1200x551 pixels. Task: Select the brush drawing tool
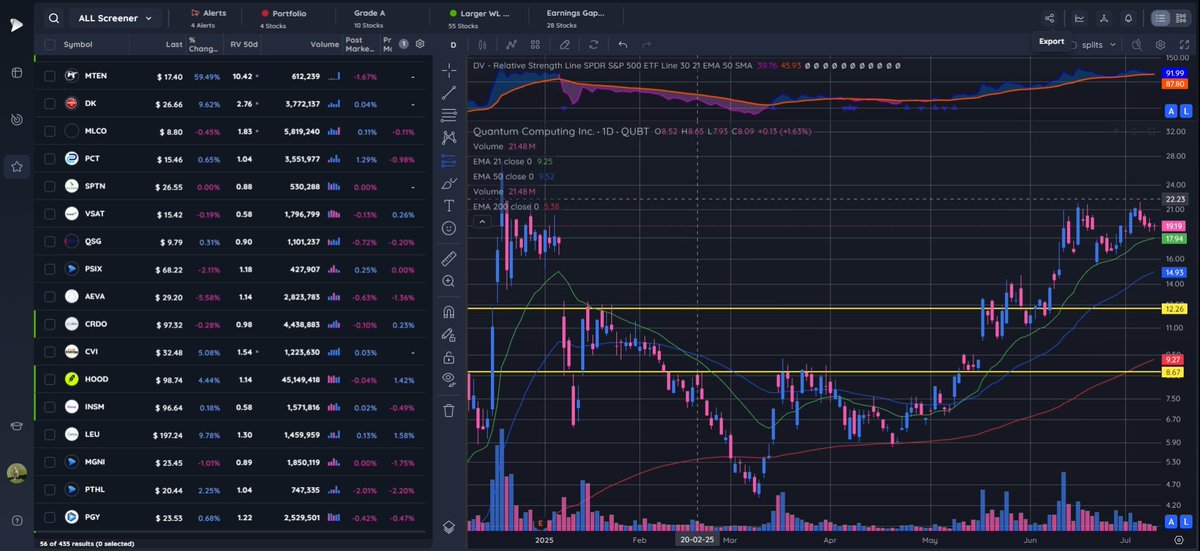click(x=449, y=182)
